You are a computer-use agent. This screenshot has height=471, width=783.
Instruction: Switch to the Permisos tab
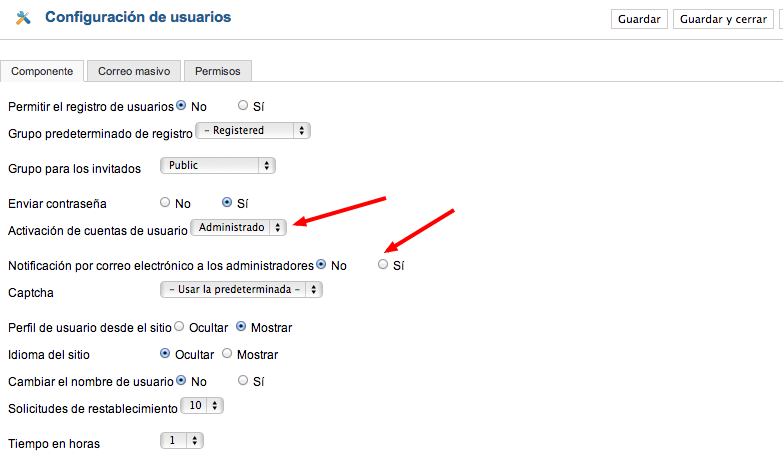point(218,71)
